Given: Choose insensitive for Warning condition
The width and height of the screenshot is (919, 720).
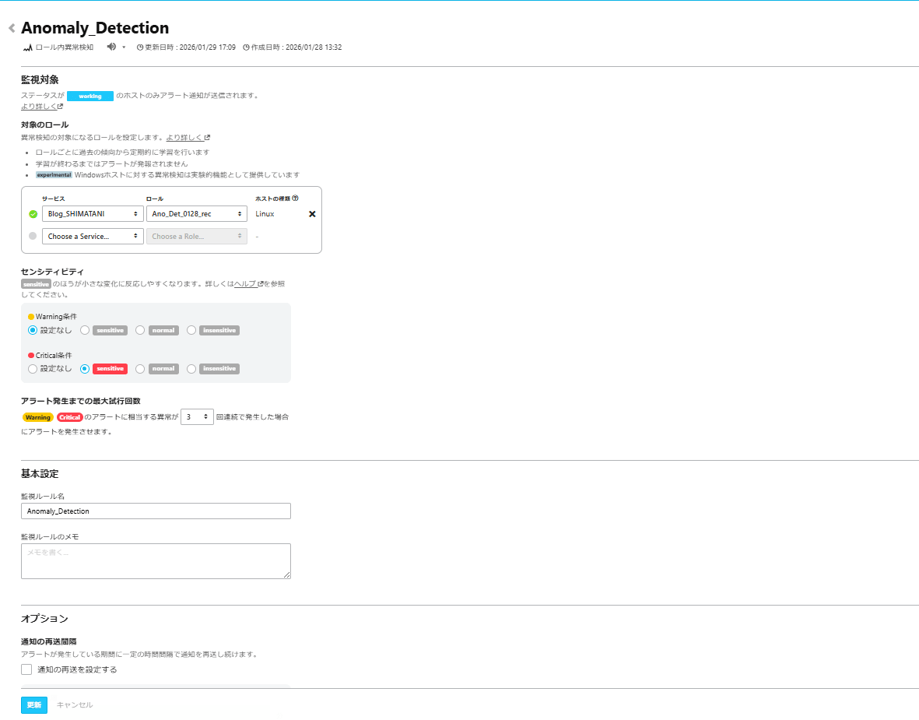Looking at the screenshot, I should (192, 330).
